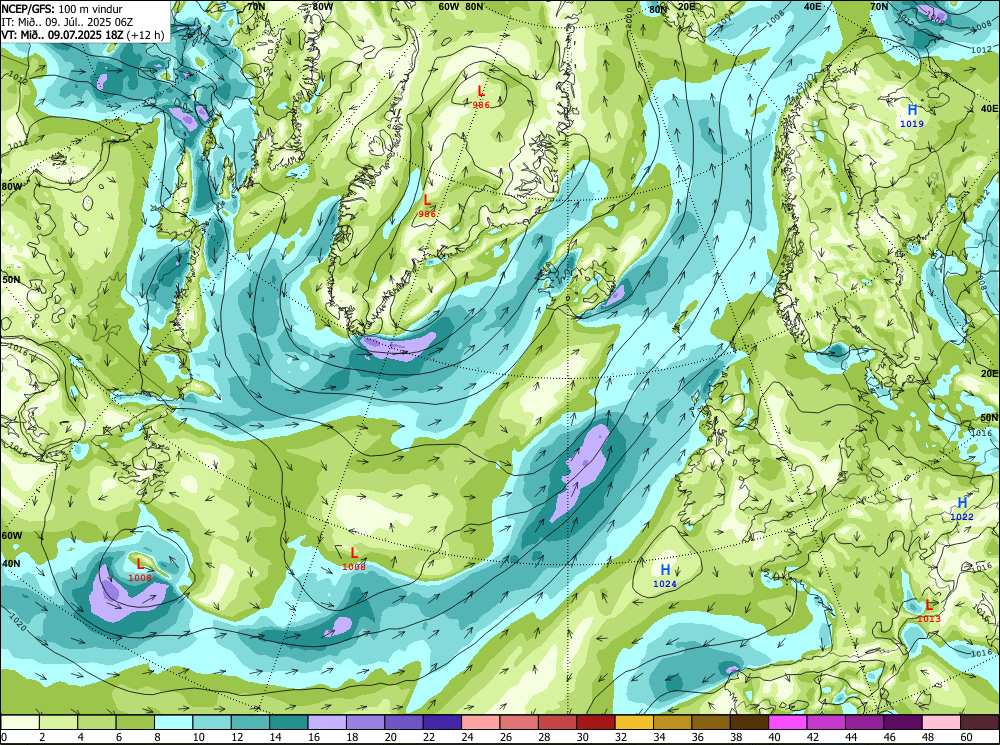Pick the 26–28 m/s legend swatch

point(519,722)
